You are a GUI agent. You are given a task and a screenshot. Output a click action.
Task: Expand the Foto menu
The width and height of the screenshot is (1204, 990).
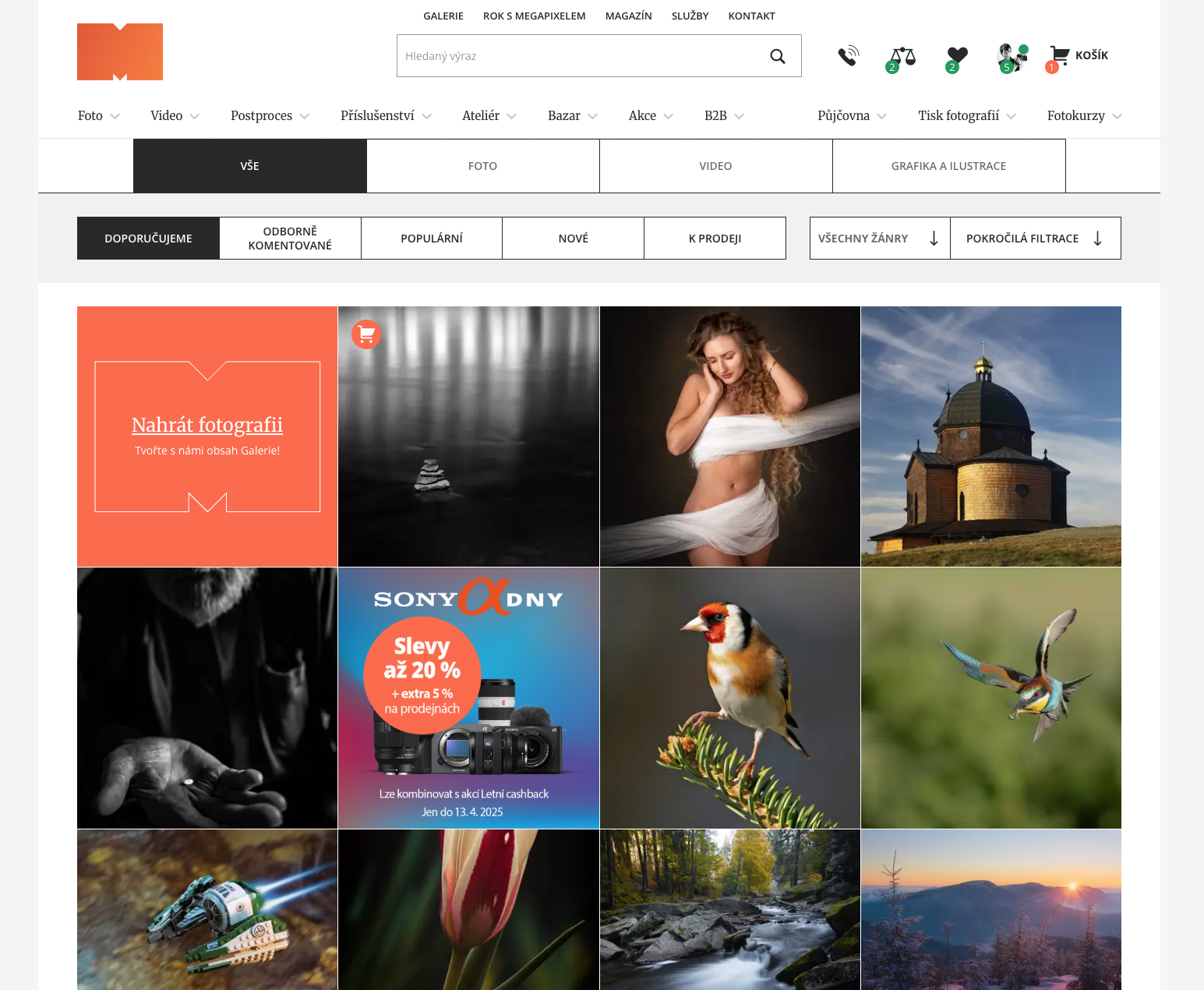click(x=99, y=115)
